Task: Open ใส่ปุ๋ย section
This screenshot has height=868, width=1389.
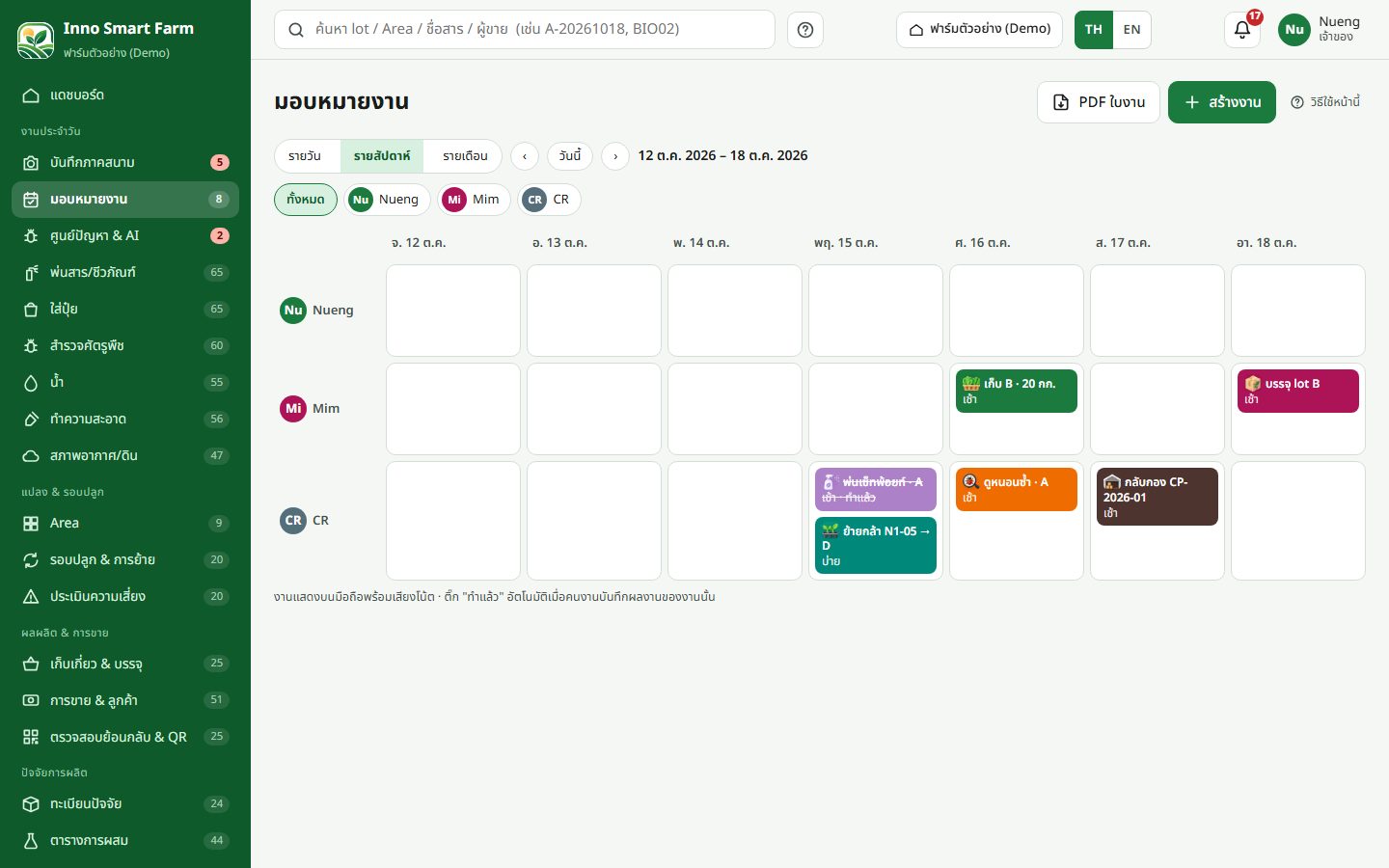Action: click(x=125, y=310)
